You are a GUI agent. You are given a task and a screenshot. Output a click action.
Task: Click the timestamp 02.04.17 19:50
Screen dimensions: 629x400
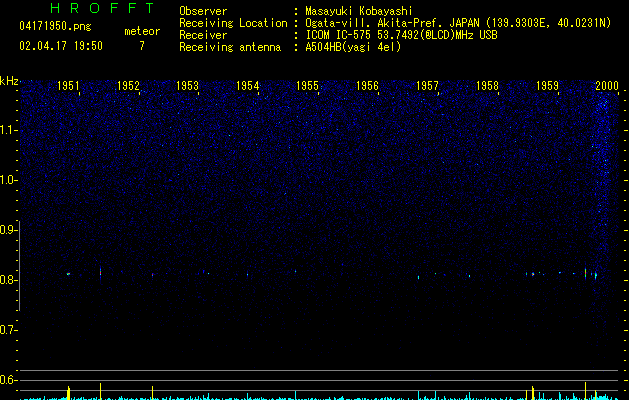[x=61, y=46]
